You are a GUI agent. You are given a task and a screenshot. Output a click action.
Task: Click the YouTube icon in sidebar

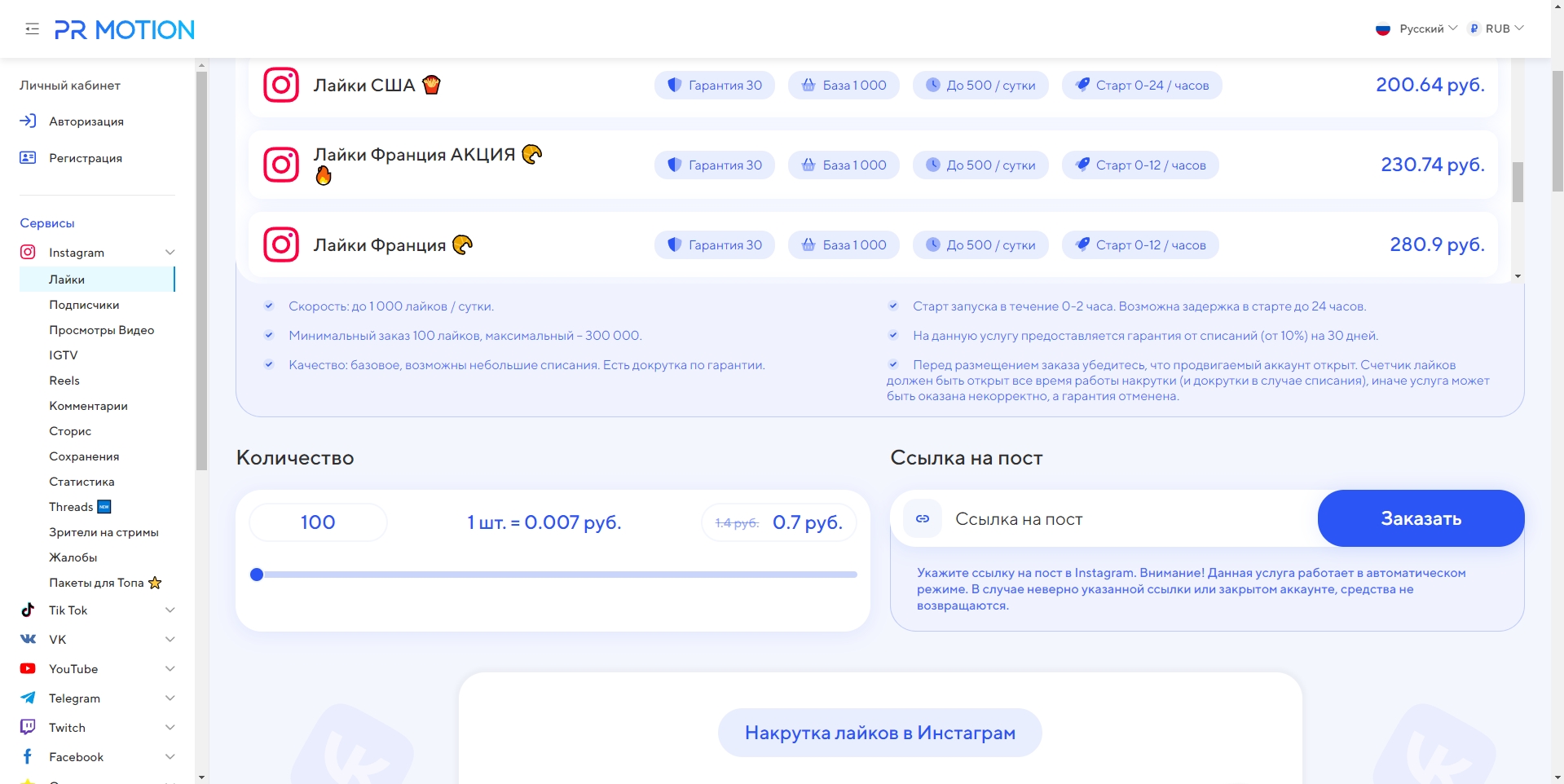28,668
